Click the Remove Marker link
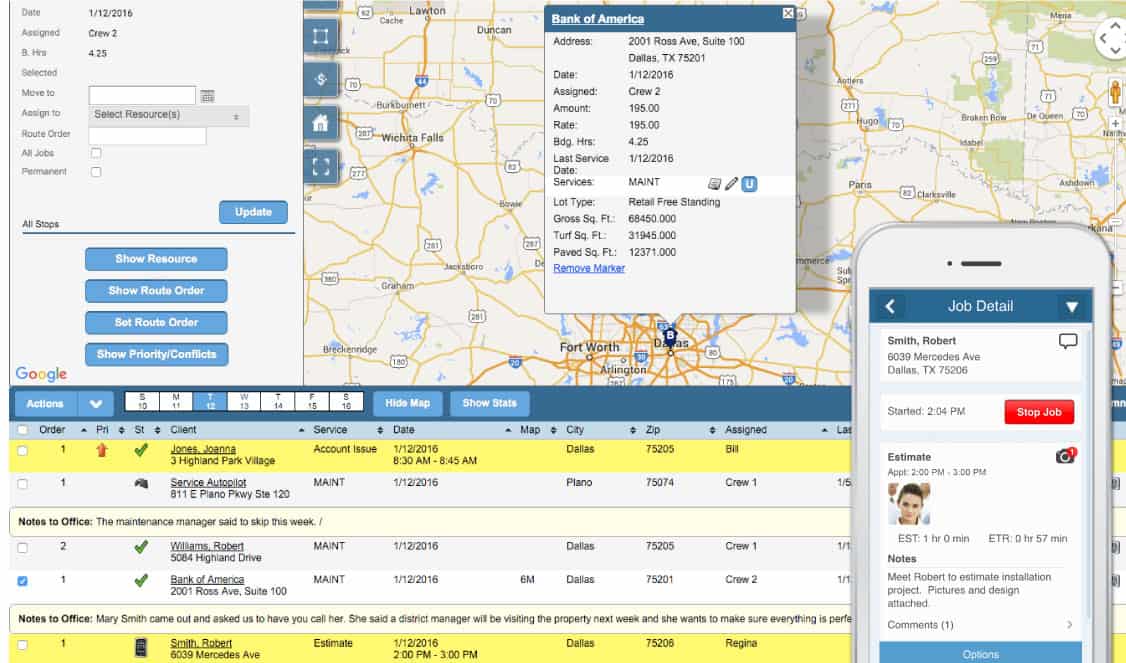 click(x=589, y=269)
